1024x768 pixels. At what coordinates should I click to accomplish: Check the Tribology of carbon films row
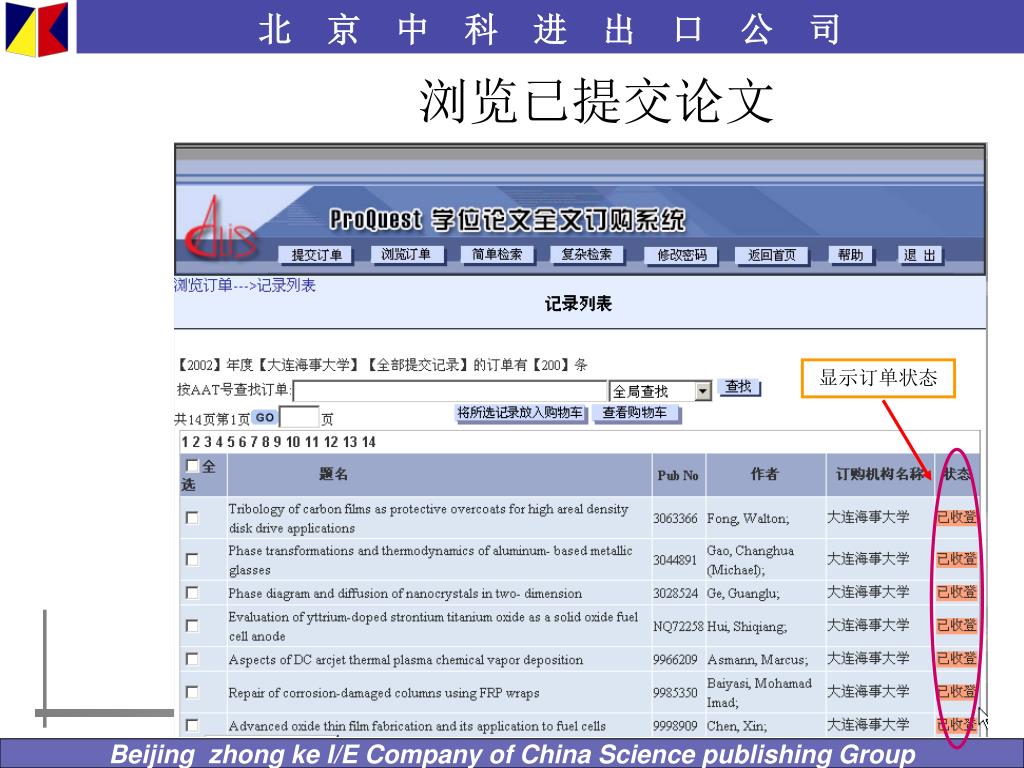(x=192, y=518)
